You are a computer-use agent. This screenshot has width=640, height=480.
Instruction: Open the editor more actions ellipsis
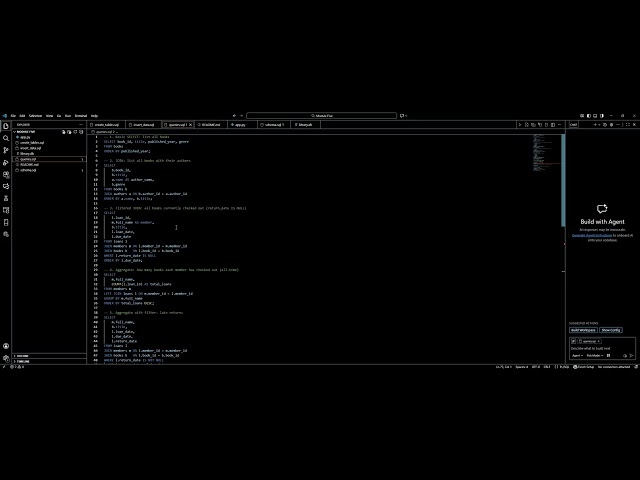pyautogui.click(x=560, y=124)
